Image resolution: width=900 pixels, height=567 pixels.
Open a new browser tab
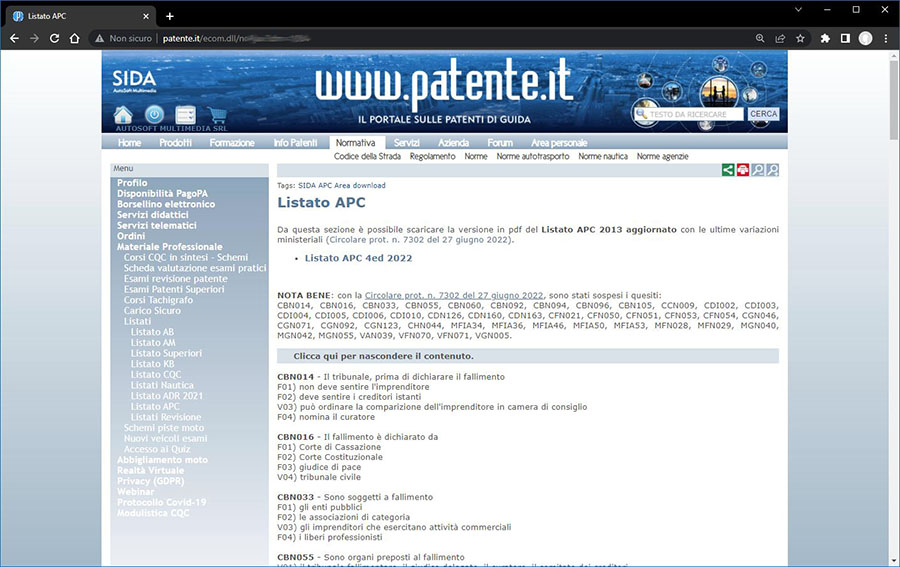(x=170, y=16)
